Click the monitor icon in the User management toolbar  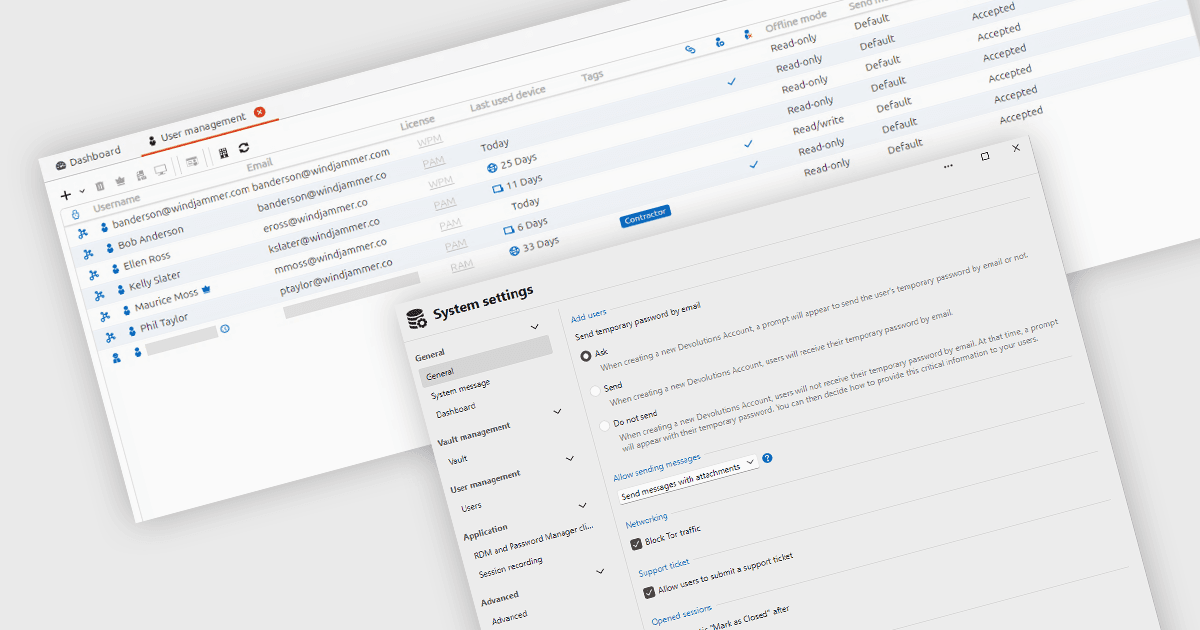tap(160, 170)
